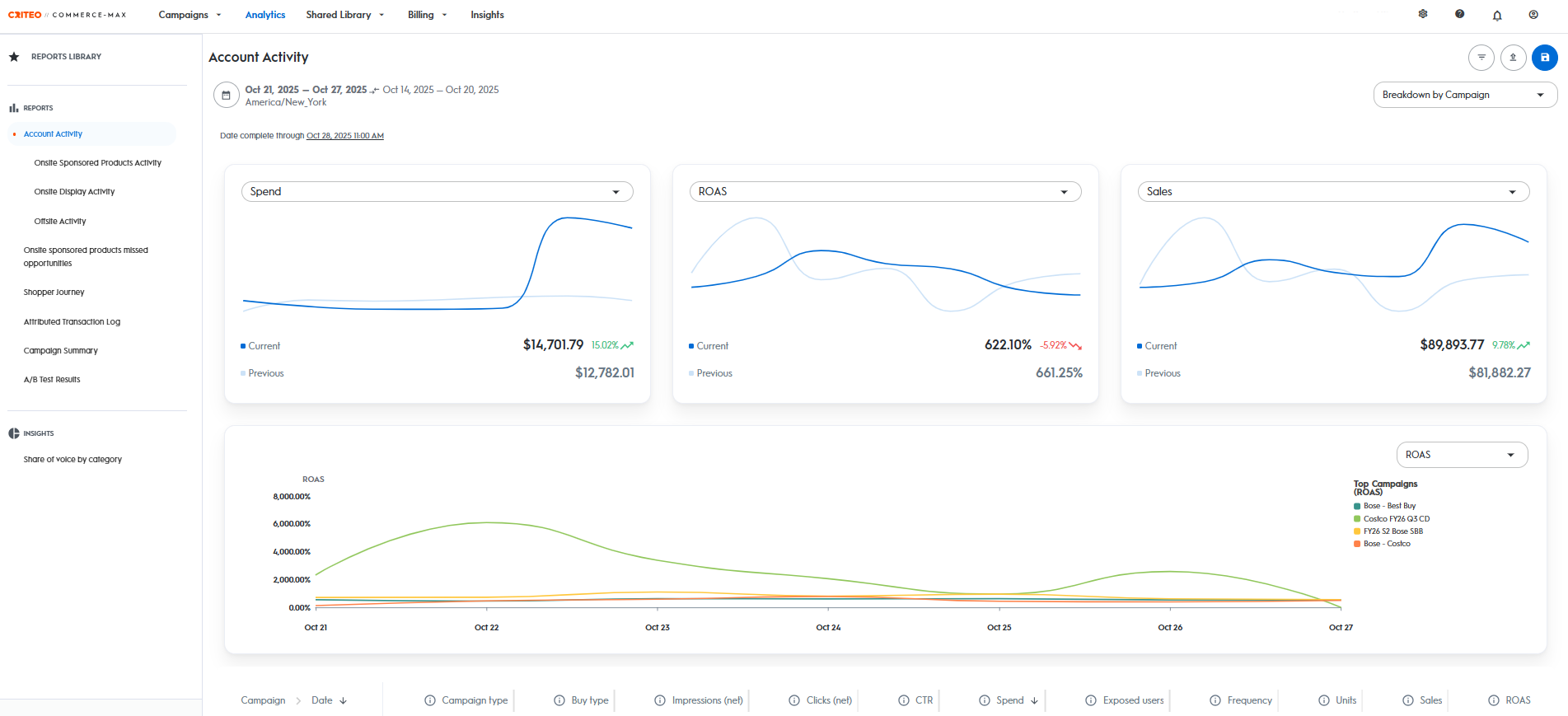
Task: Go to the Insights tab
Action: coord(487,15)
